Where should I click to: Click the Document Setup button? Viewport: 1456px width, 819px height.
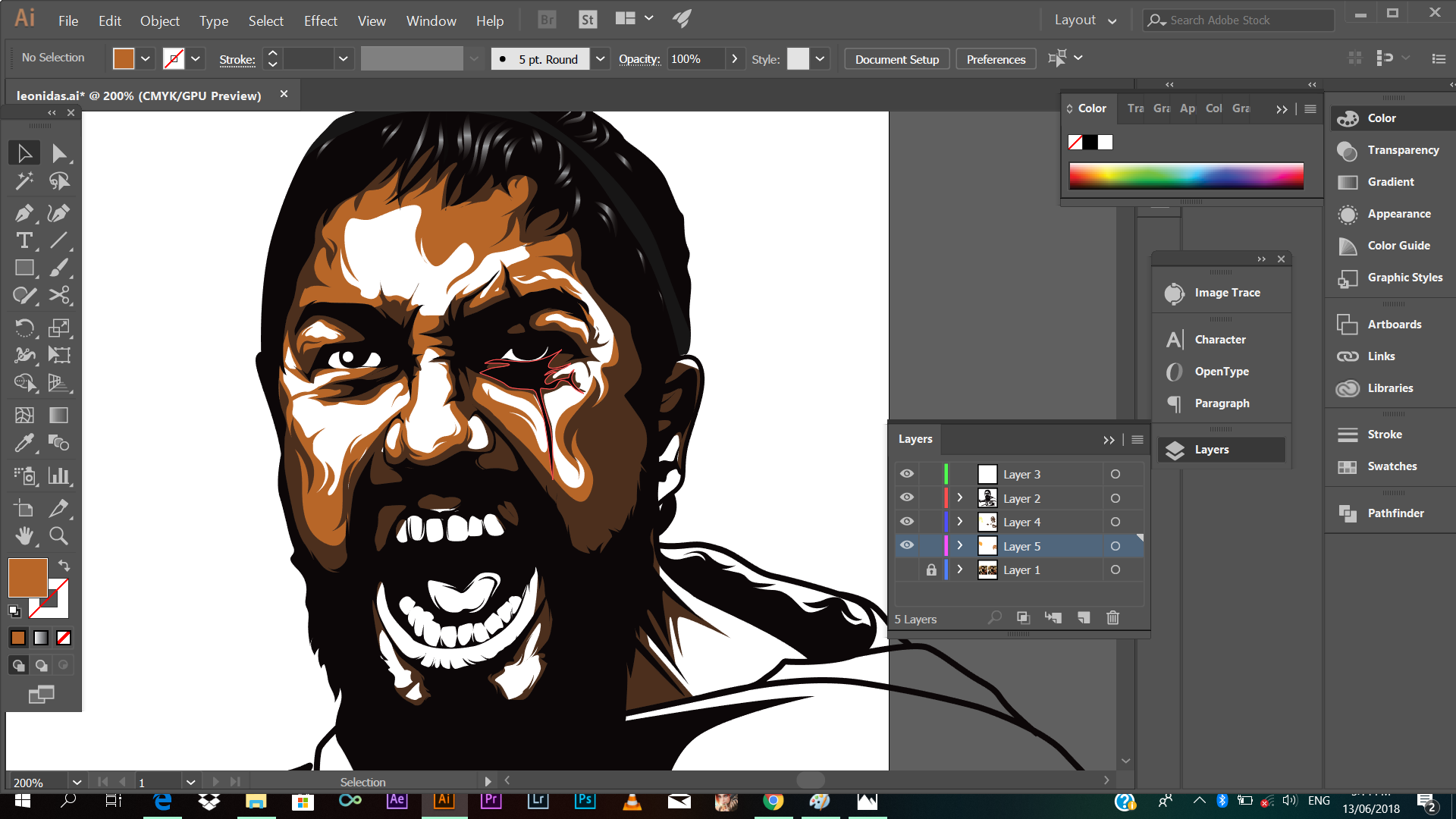(x=896, y=59)
